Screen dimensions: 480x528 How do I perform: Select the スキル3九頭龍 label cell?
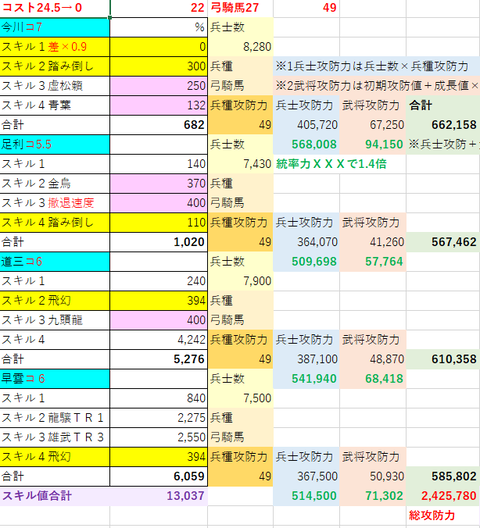tap(55, 320)
